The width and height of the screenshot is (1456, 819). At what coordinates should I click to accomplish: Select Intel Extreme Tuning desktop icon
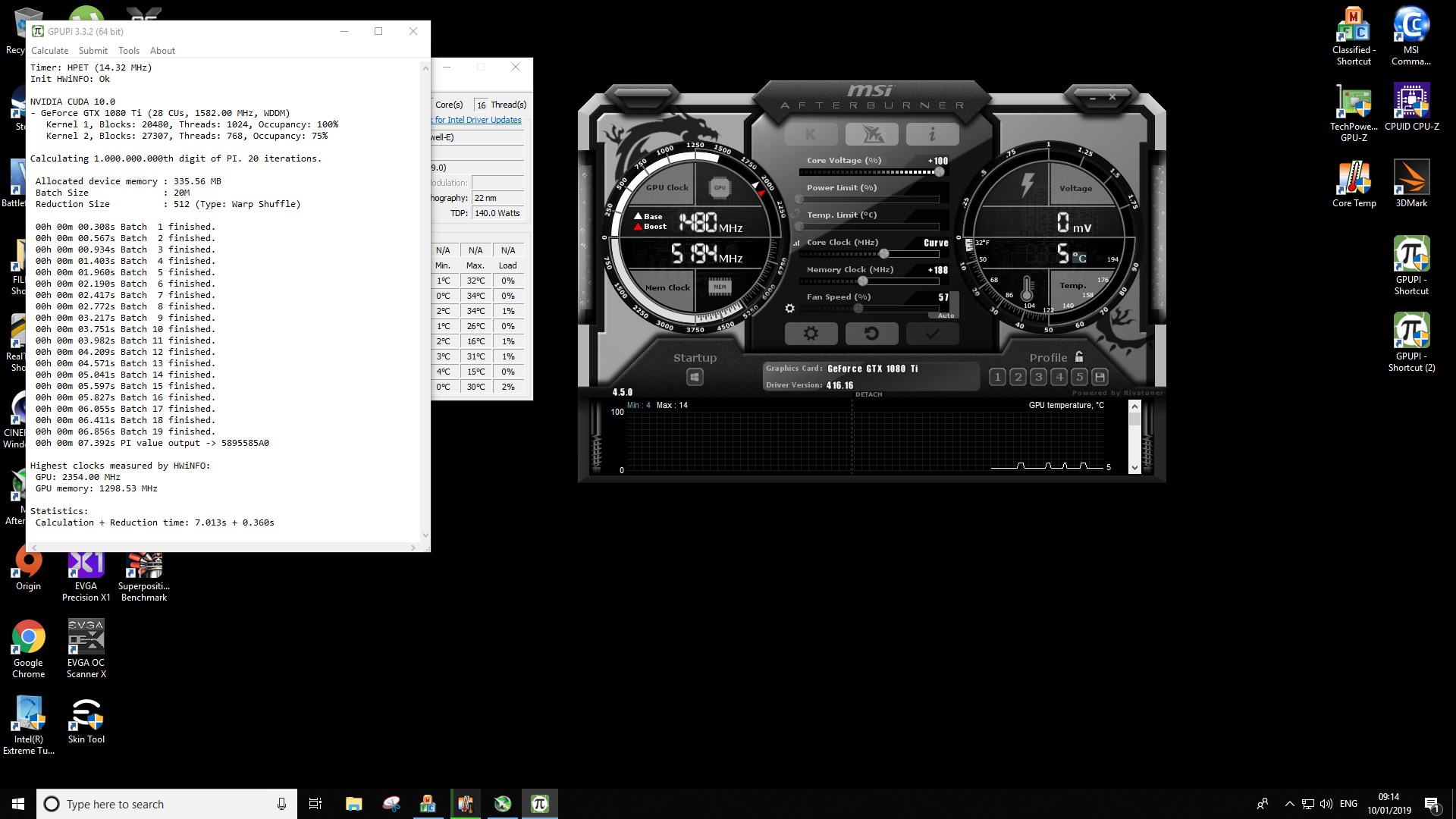coord(28,726)
